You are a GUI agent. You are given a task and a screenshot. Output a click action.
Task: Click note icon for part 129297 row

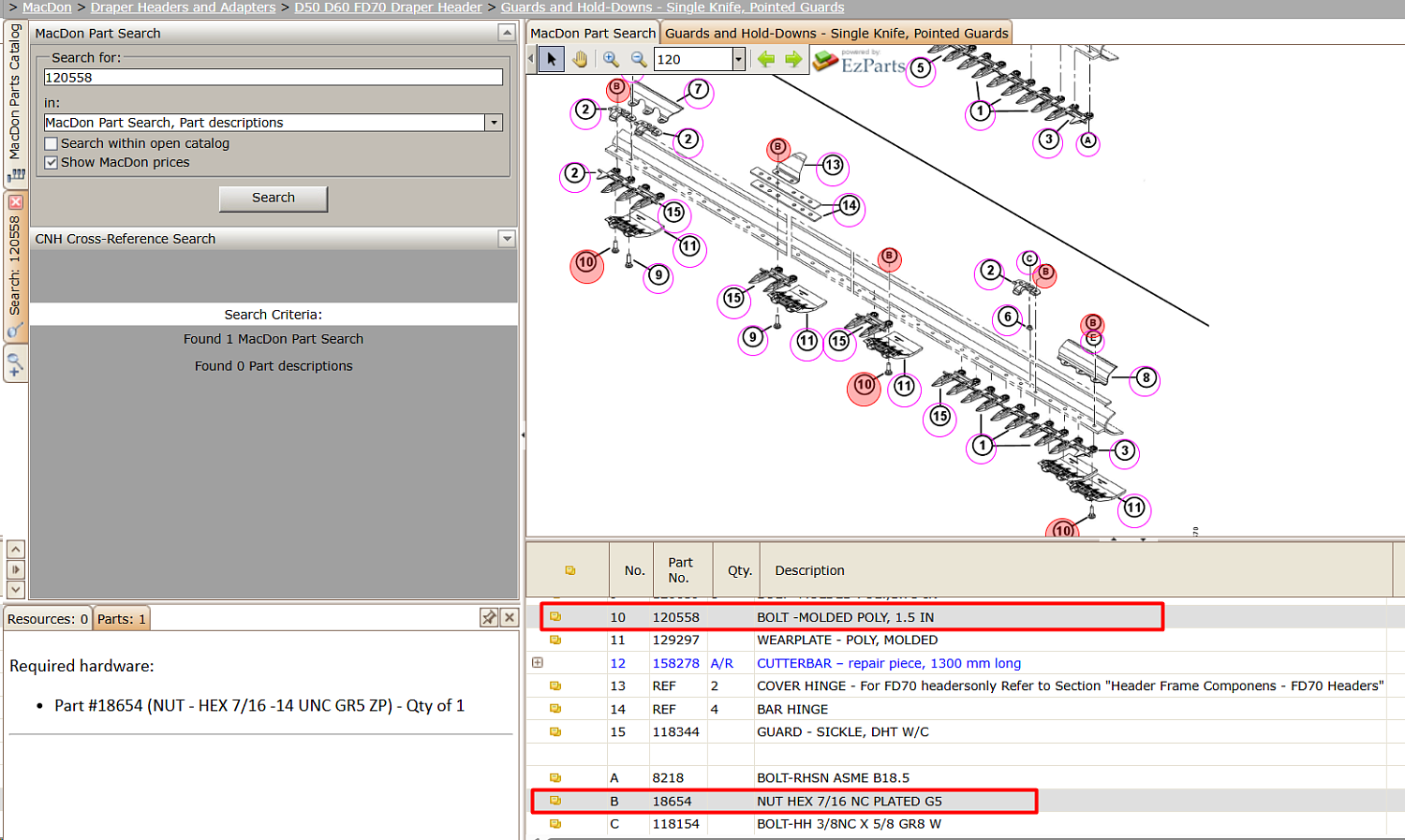555,640
